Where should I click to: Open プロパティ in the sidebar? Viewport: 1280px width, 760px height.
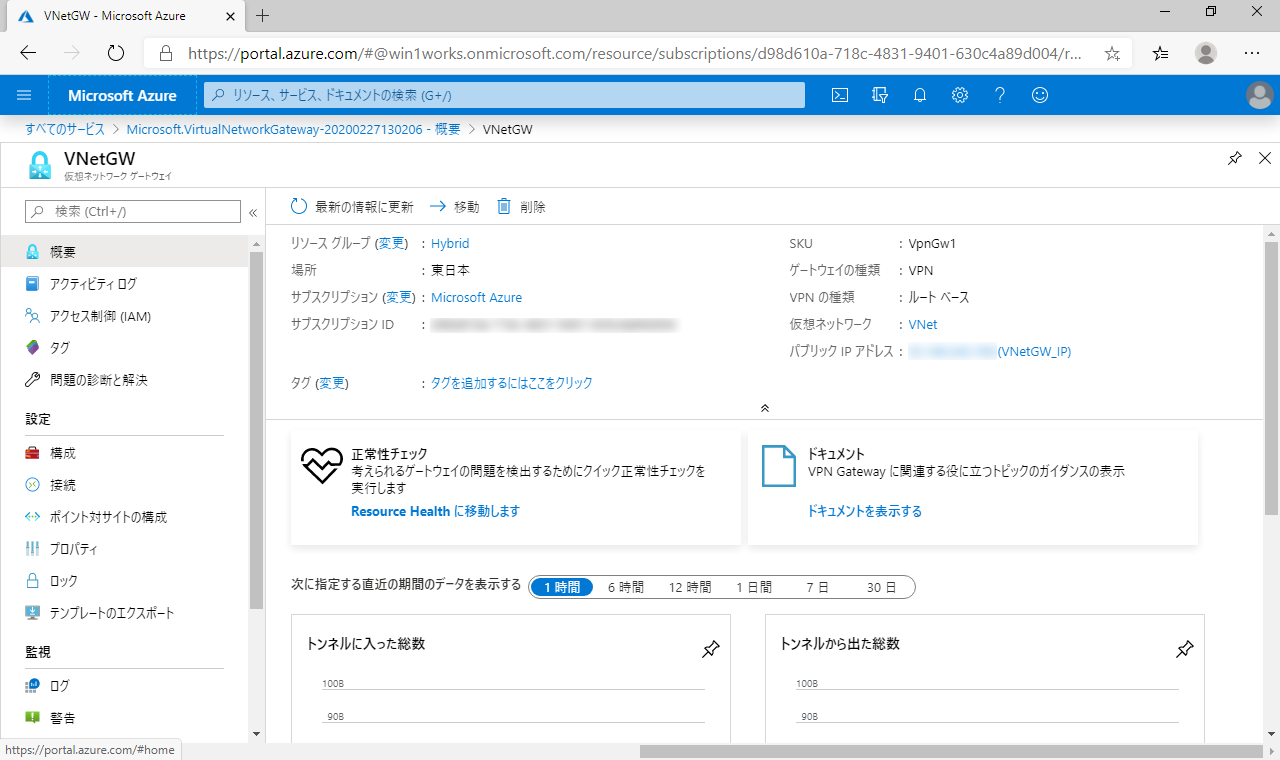(x=125, y=549)
